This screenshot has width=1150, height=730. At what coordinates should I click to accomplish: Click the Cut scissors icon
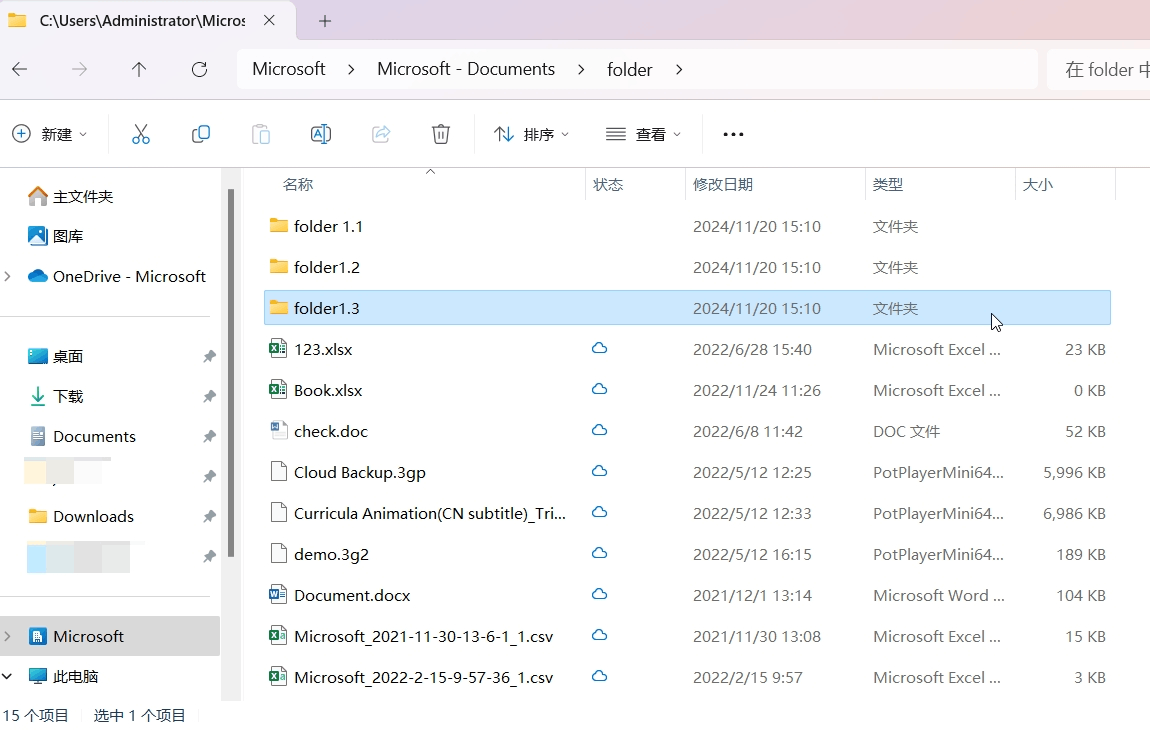[x=141, y=134]
